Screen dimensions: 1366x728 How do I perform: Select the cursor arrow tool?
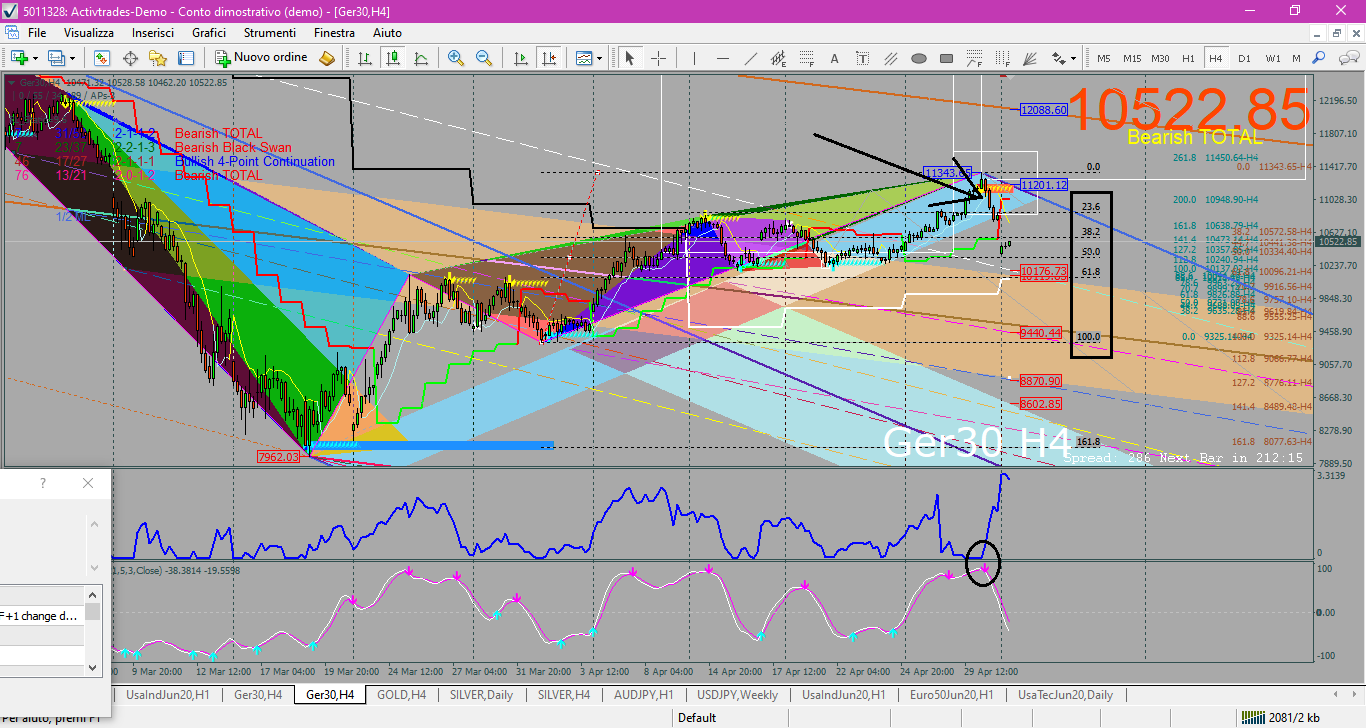click(x=630, y=58)
